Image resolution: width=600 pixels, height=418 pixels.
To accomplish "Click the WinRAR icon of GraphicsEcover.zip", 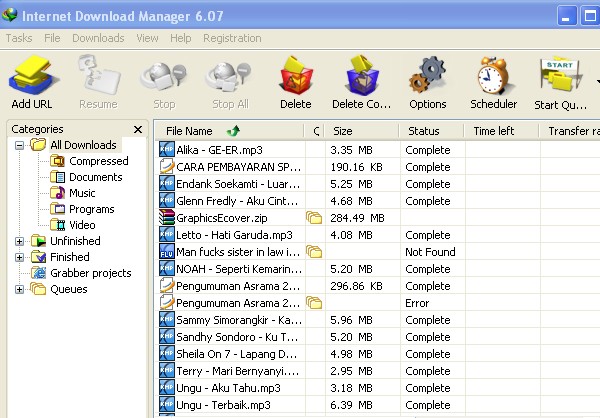I will click(x=167, y=217).
